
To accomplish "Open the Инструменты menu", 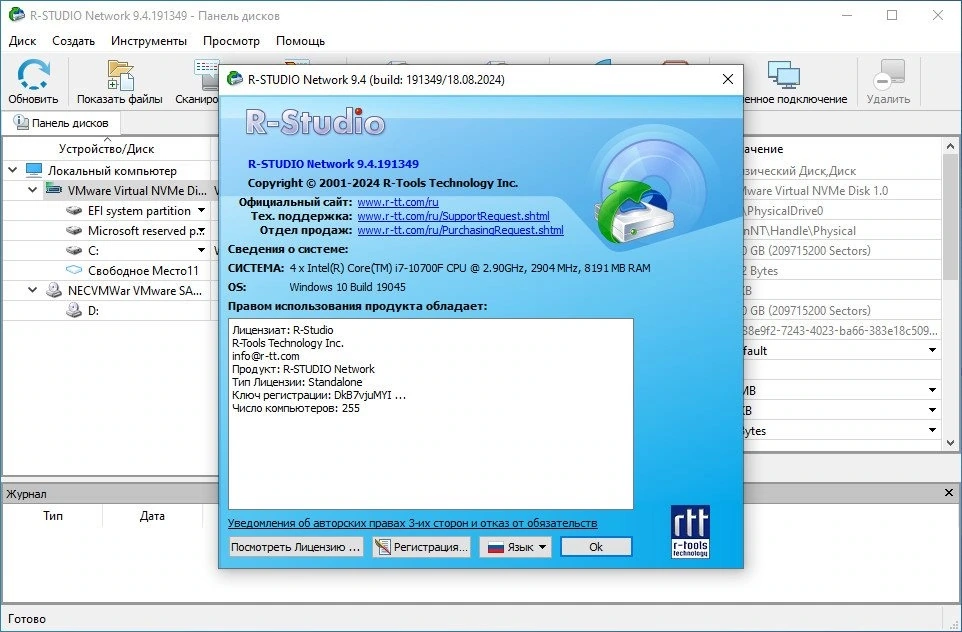I will tap(149, 41).
